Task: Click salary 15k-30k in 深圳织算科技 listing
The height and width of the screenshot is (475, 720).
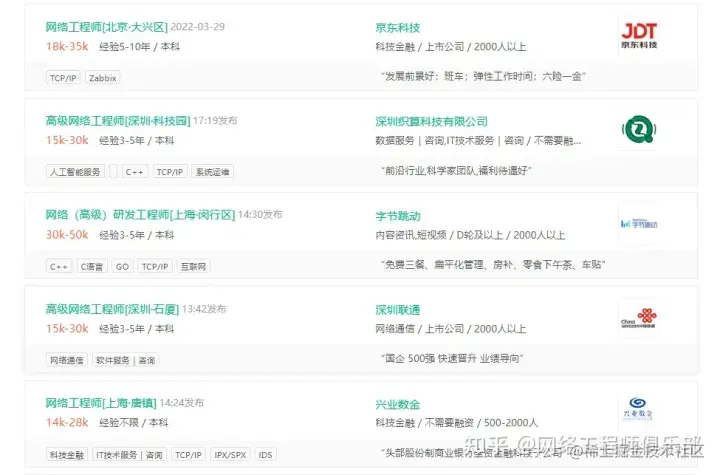Action: [x=67, y=141]
